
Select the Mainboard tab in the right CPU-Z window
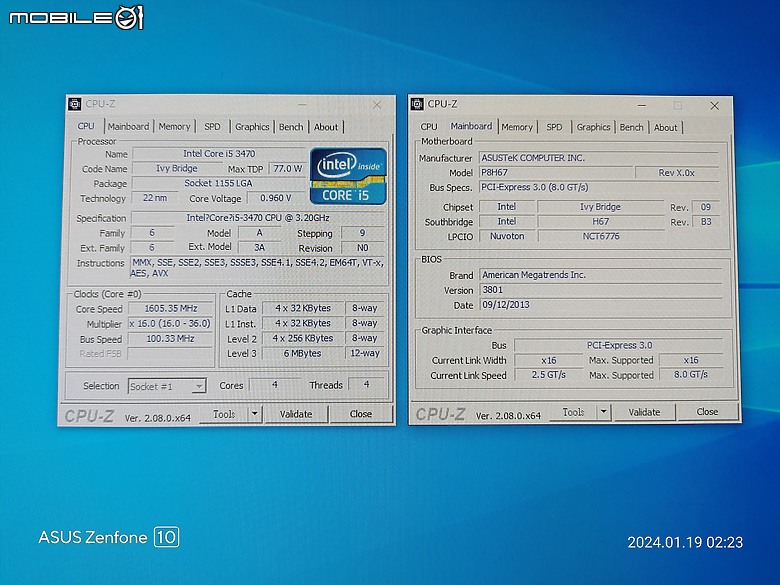(x=471, y=126)
